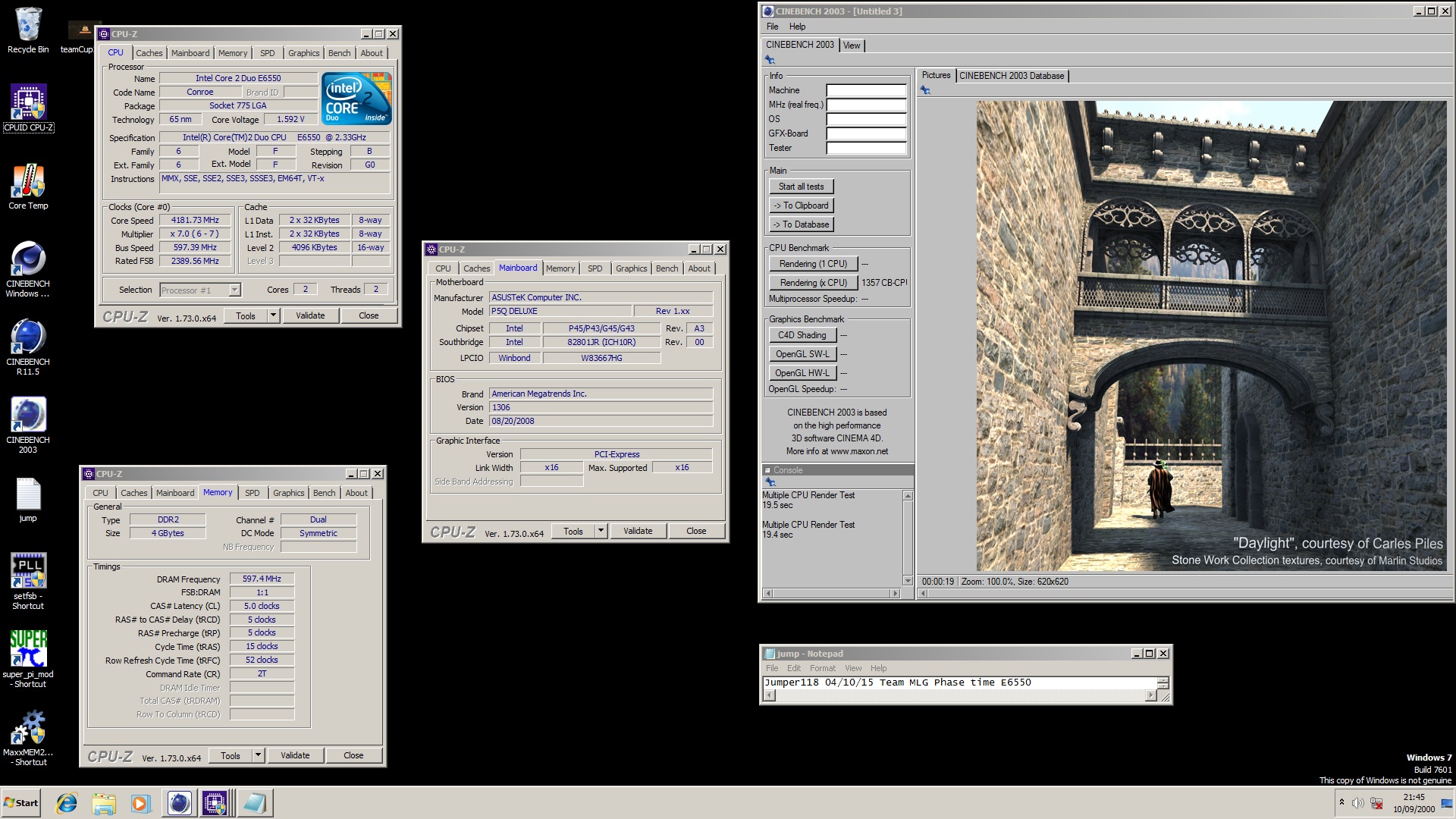Click the GFX-Board input field

[866, 133]
